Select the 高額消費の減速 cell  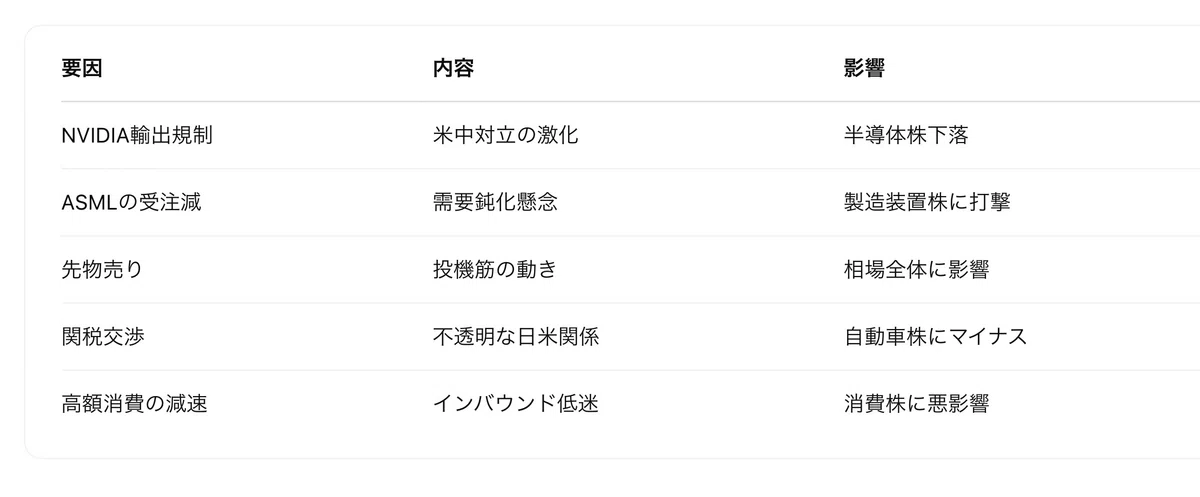pos(134,404)
